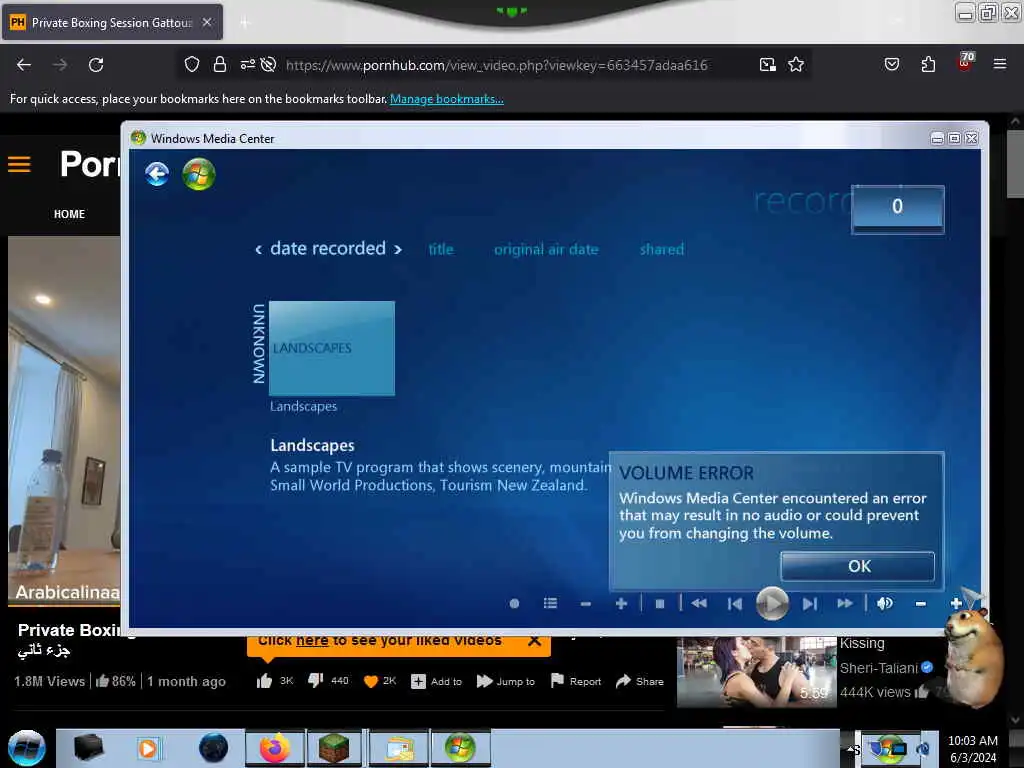Open Firefox application hamburger menu

point(999,64)
